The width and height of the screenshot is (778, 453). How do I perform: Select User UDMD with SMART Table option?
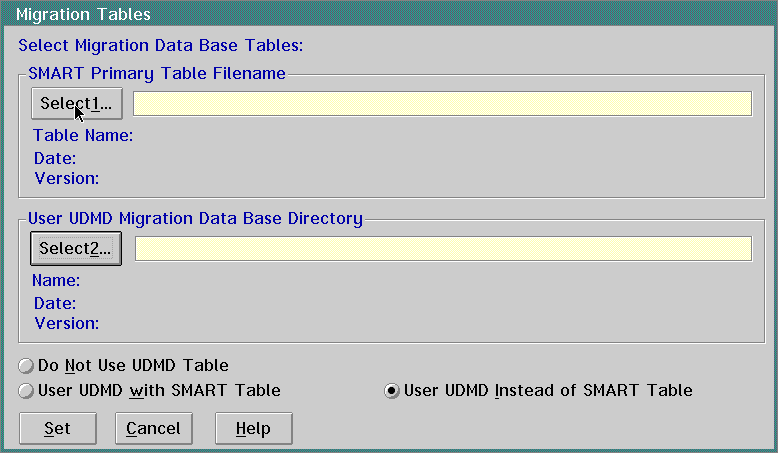27,391
